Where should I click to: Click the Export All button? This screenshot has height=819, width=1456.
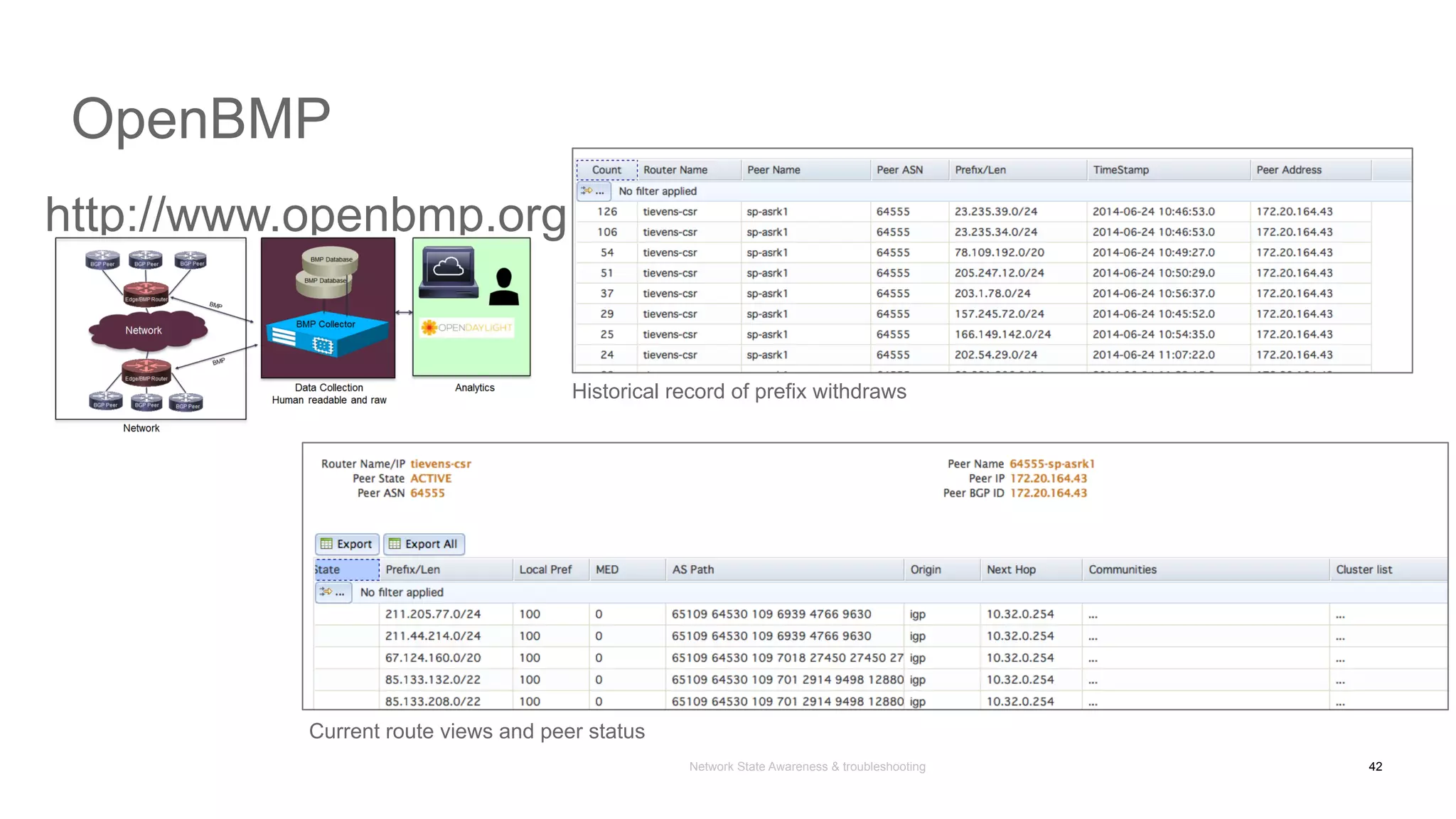point(424,544)
